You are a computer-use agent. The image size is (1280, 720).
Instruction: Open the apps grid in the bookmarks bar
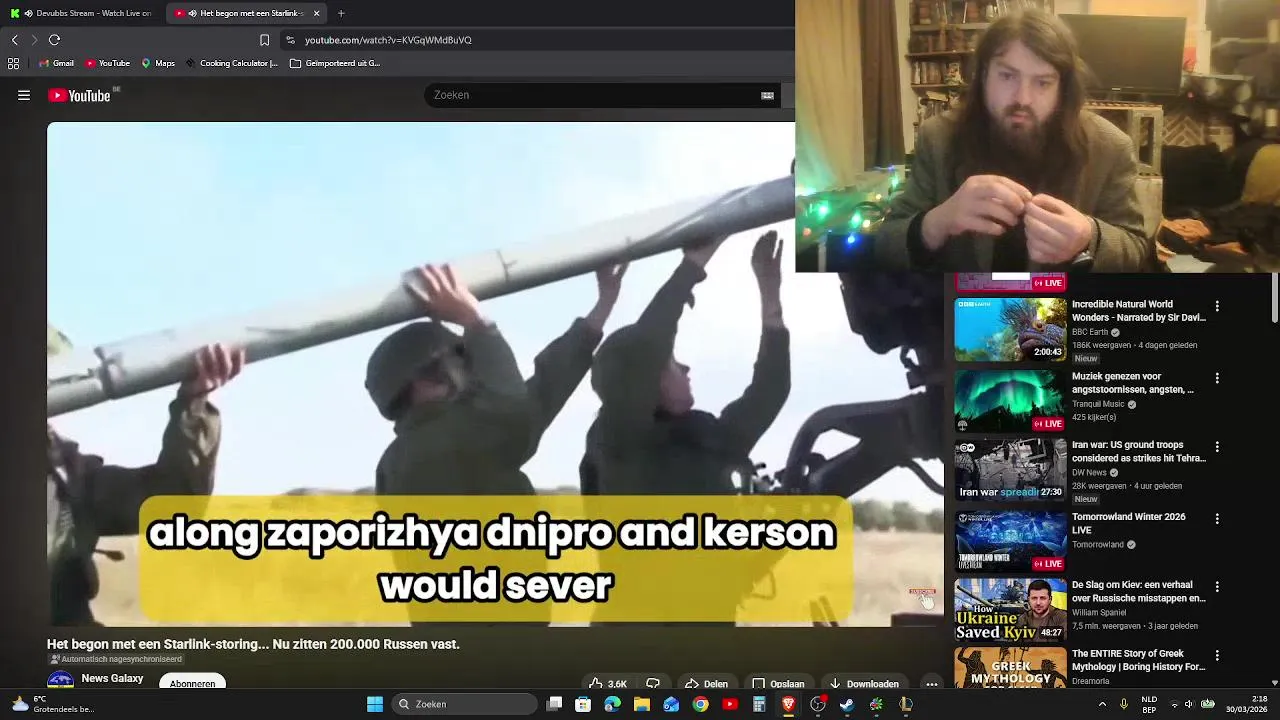point(13,63)
